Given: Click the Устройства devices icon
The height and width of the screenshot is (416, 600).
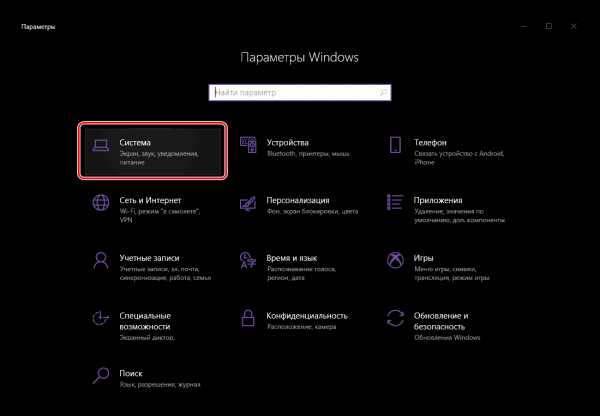Looking at the screenshot, I should click(x=248, y=145).
